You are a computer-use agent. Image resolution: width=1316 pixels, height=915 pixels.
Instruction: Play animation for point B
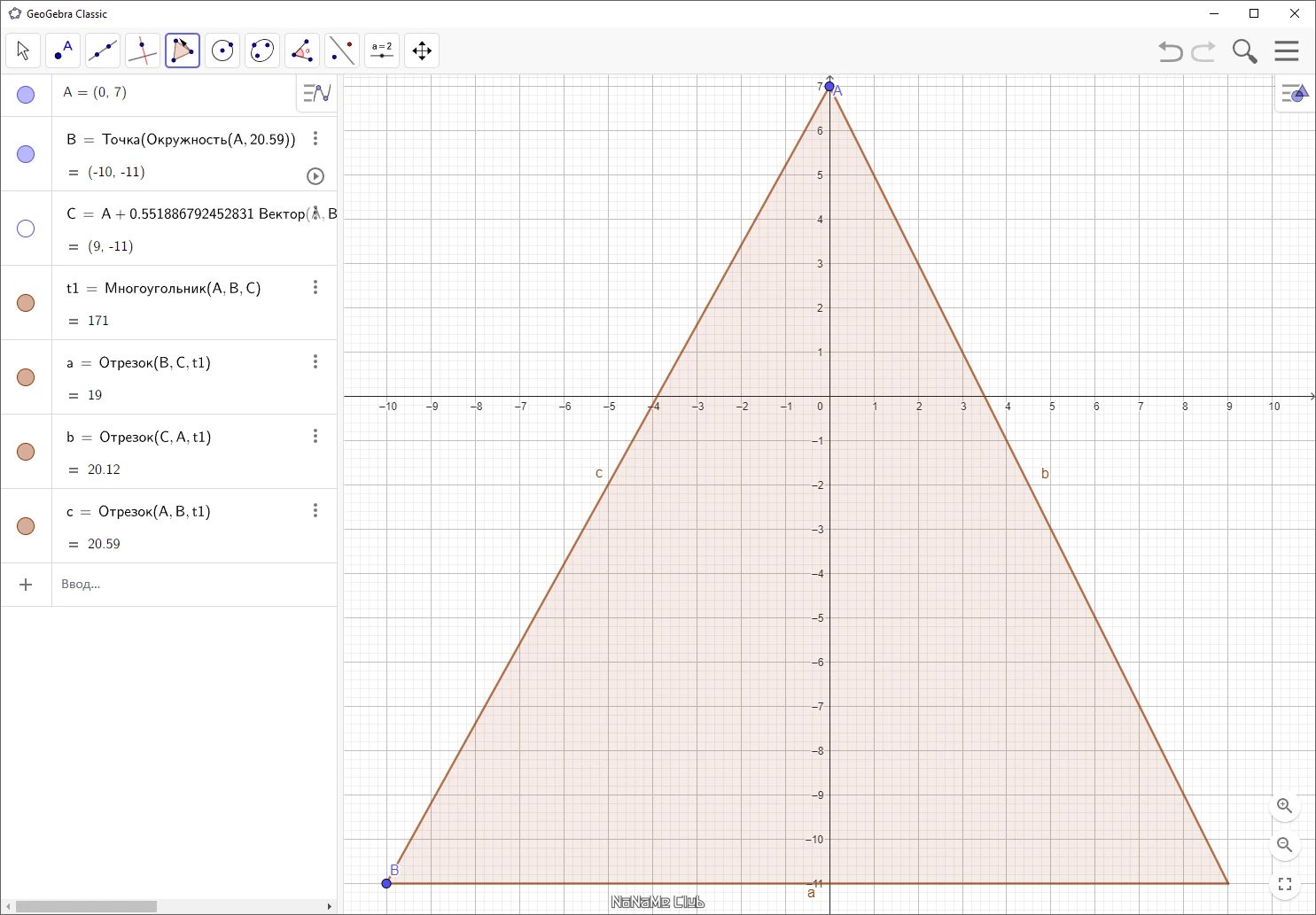pos(315,176)
